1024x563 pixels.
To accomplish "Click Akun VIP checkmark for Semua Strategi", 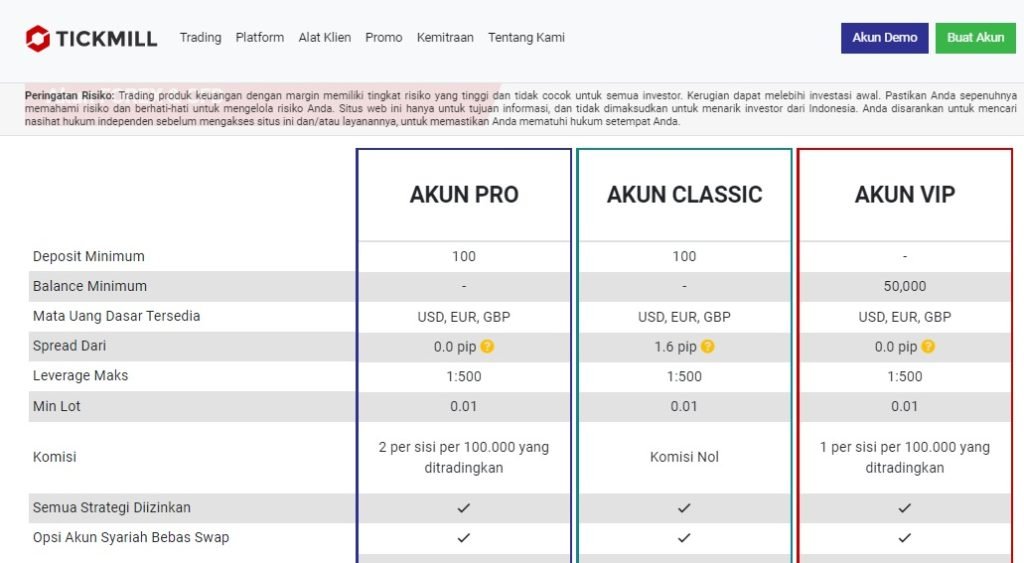I will pyautogui.click(x=904, y=508).
